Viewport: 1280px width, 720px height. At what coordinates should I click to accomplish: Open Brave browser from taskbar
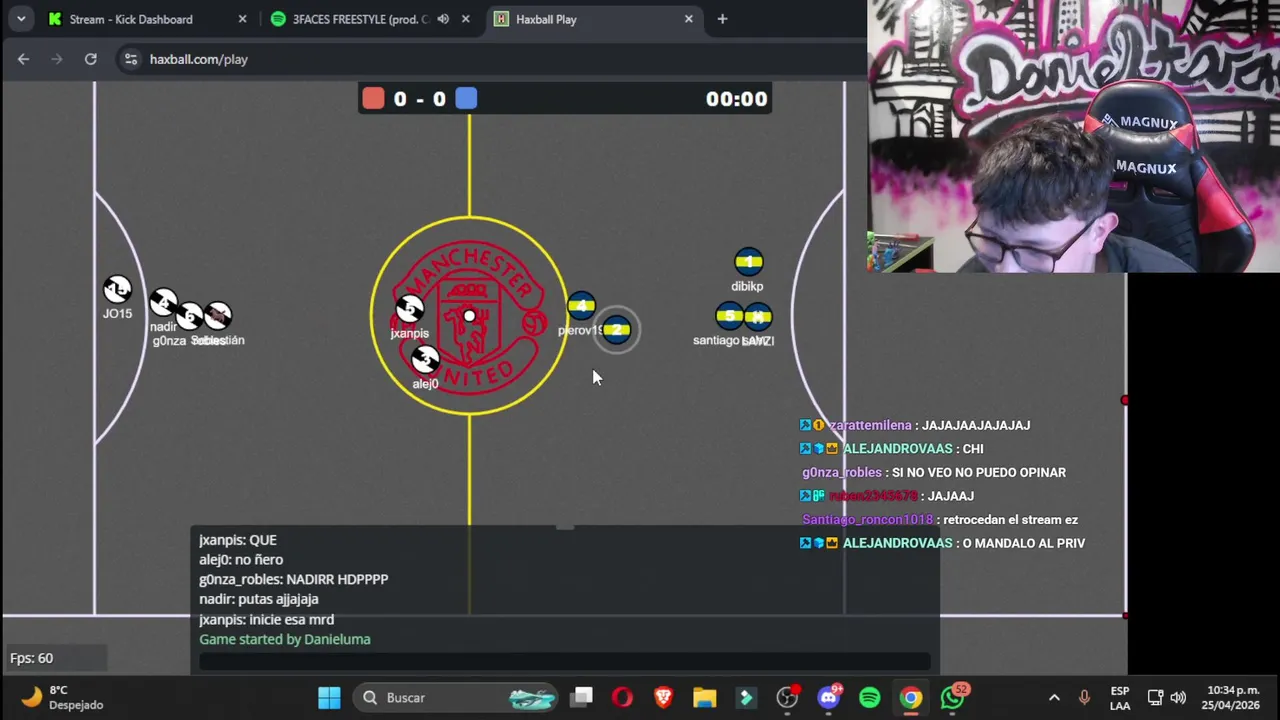point(663,697)
